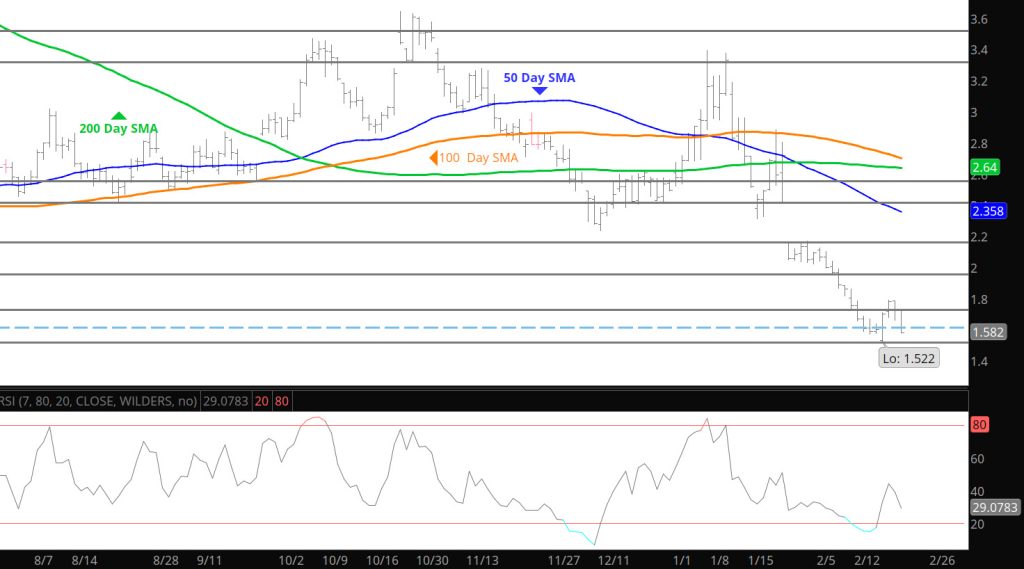Click the orange 100 Day SMA left-arrow marker
Screen dimensions: 1024x569
(434, 157)
